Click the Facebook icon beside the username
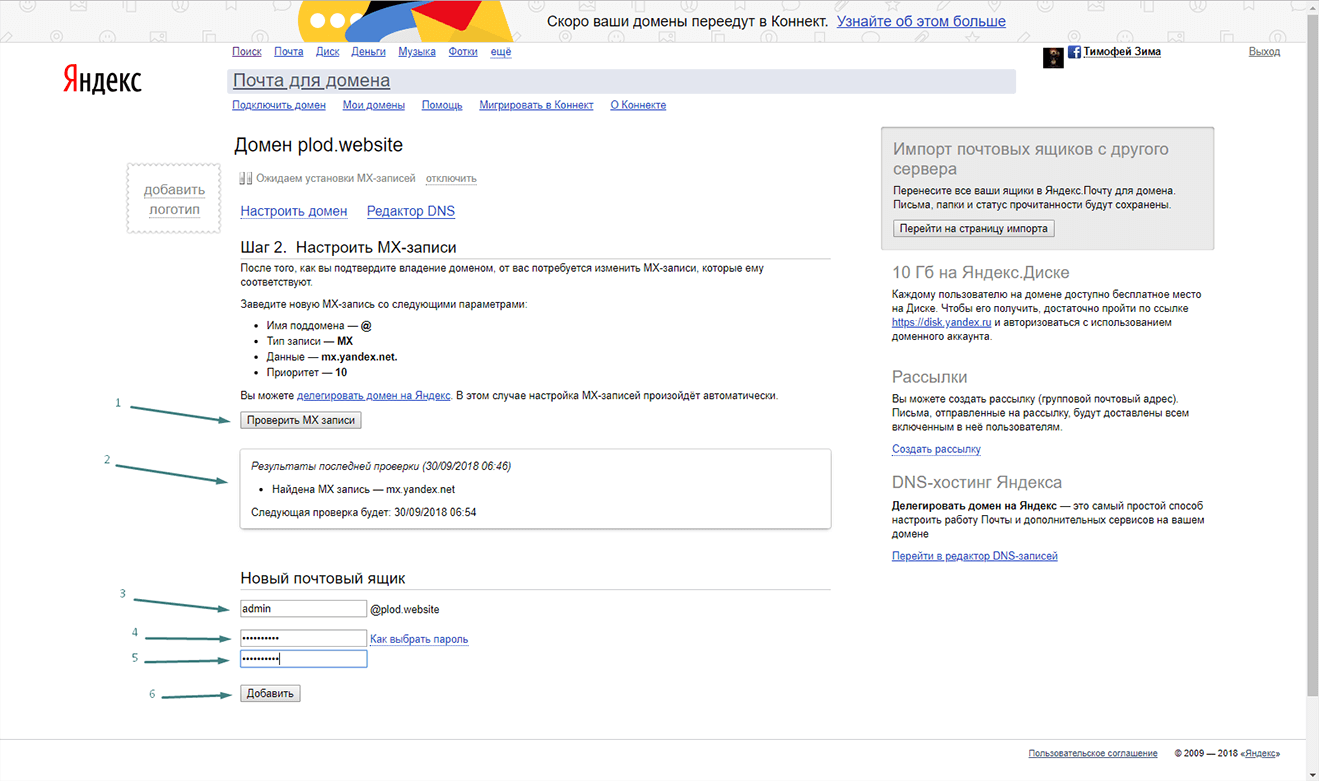Viewport: 1319px width, 781px height. [x=1074, y=52]
